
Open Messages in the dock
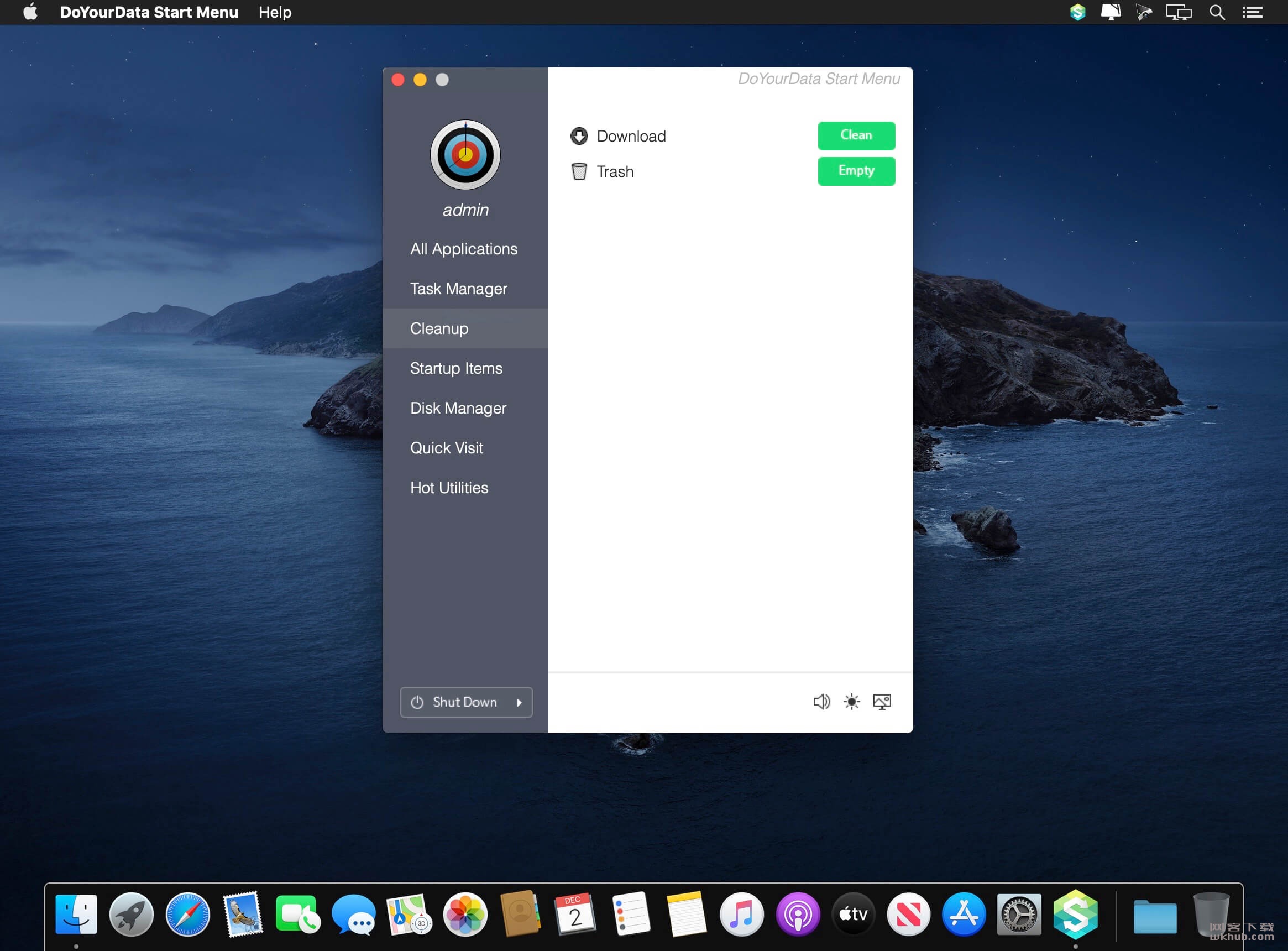point(353,914)
